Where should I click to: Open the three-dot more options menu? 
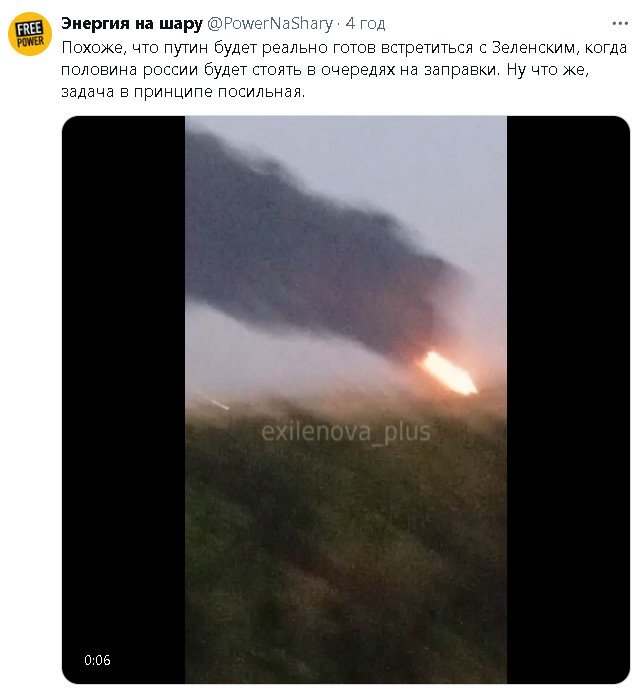click(x=620, y=24)
